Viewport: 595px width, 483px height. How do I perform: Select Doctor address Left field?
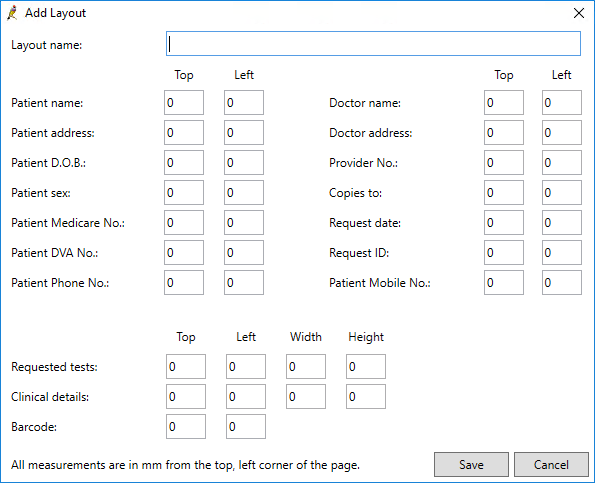point(562,132)
